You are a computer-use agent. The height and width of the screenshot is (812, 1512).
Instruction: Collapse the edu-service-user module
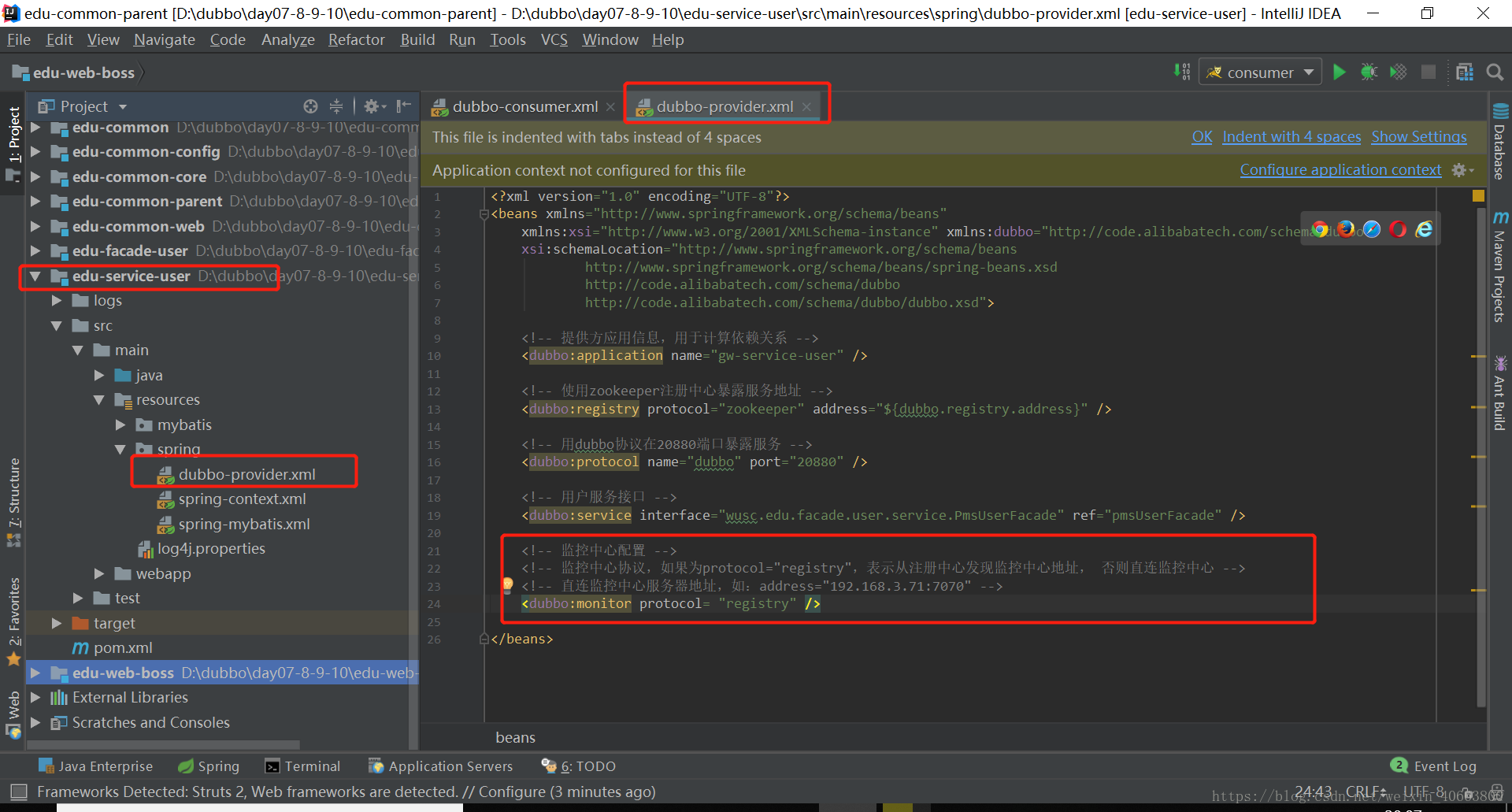pyautogui.click(x=35, y=276)
